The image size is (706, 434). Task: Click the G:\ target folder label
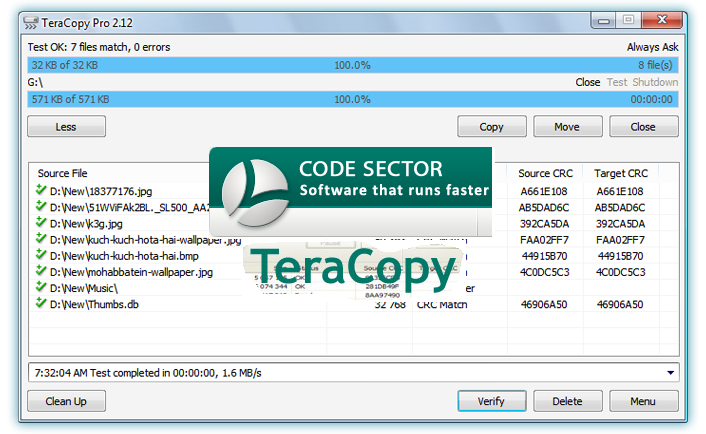(x=35, y=82)
